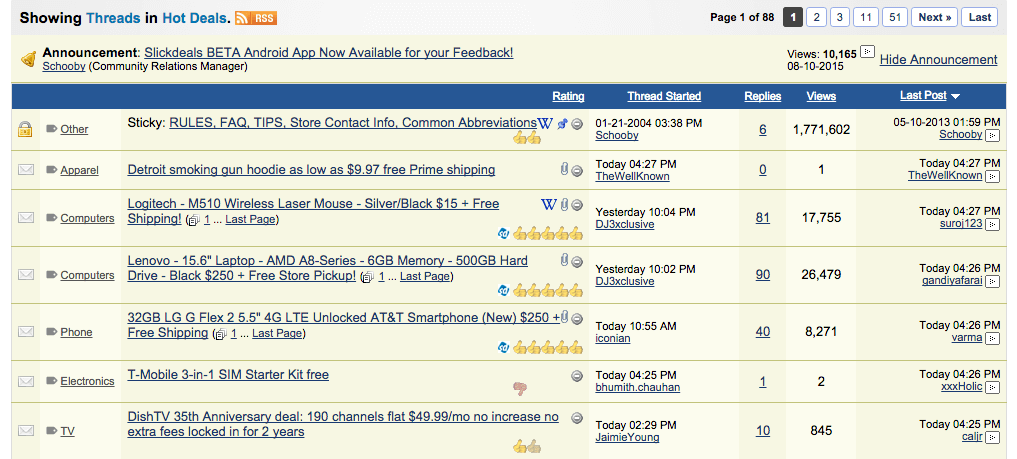Viewport: 1017px width, 459px height.
Task: Hide Announcement link
Action: coord(939,60)
